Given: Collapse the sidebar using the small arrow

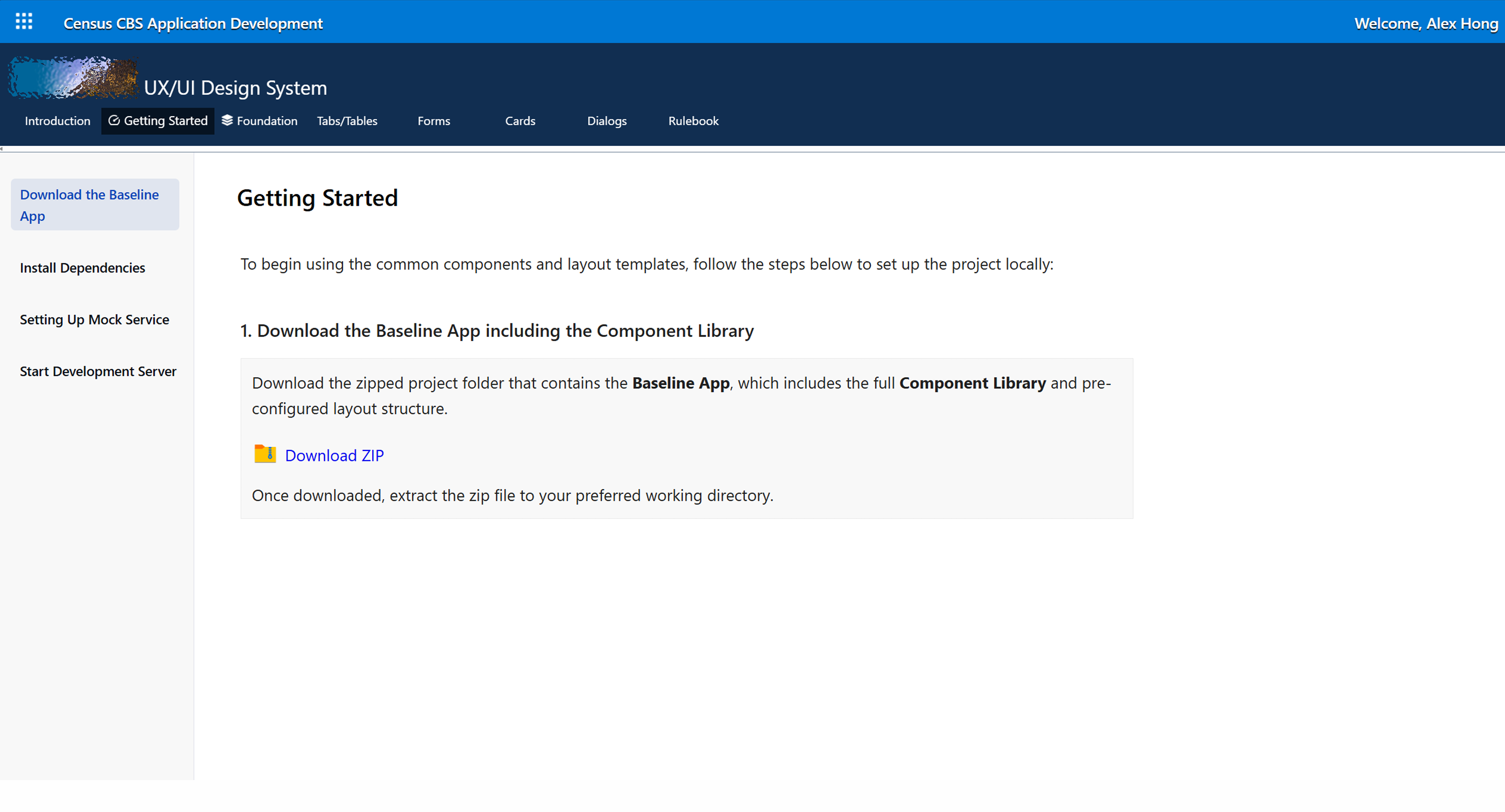Looking at the screenshot, I should pyautogui.click(x=2, y=150).
